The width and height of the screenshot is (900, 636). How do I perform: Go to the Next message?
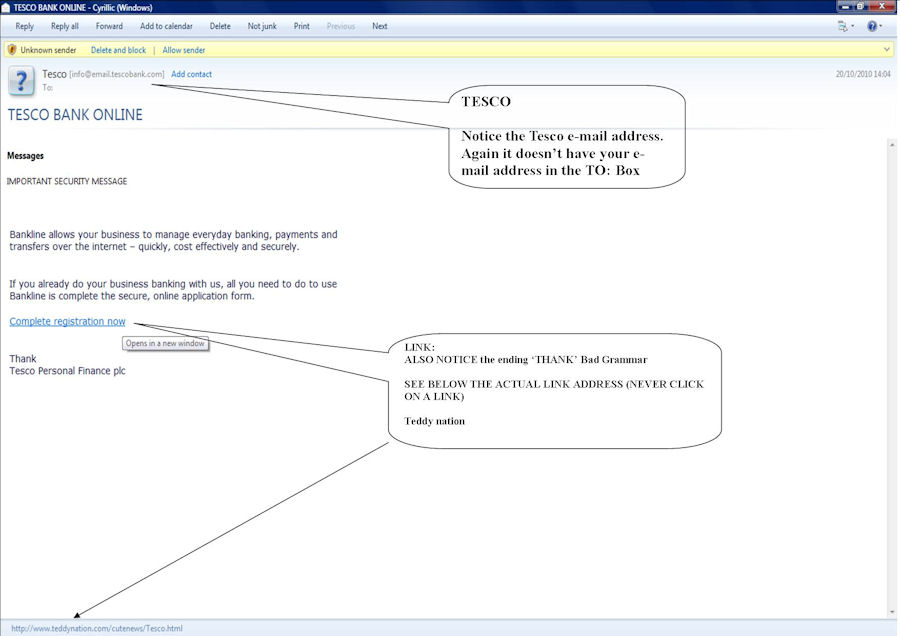pyautogui.click(x=380, y=26)
